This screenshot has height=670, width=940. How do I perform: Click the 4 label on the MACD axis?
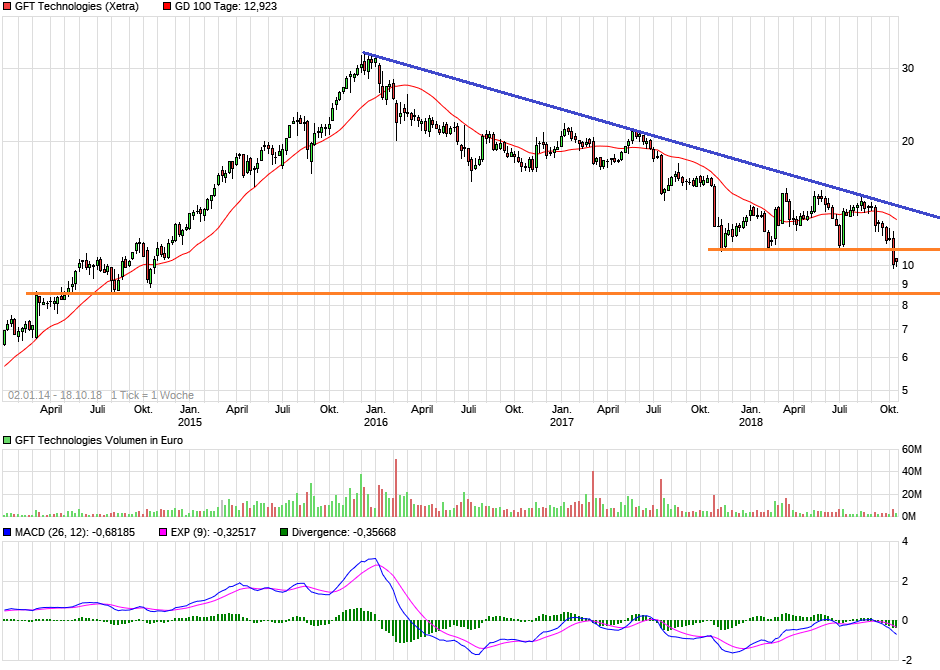pyautogui.click(x=905, y=542)
